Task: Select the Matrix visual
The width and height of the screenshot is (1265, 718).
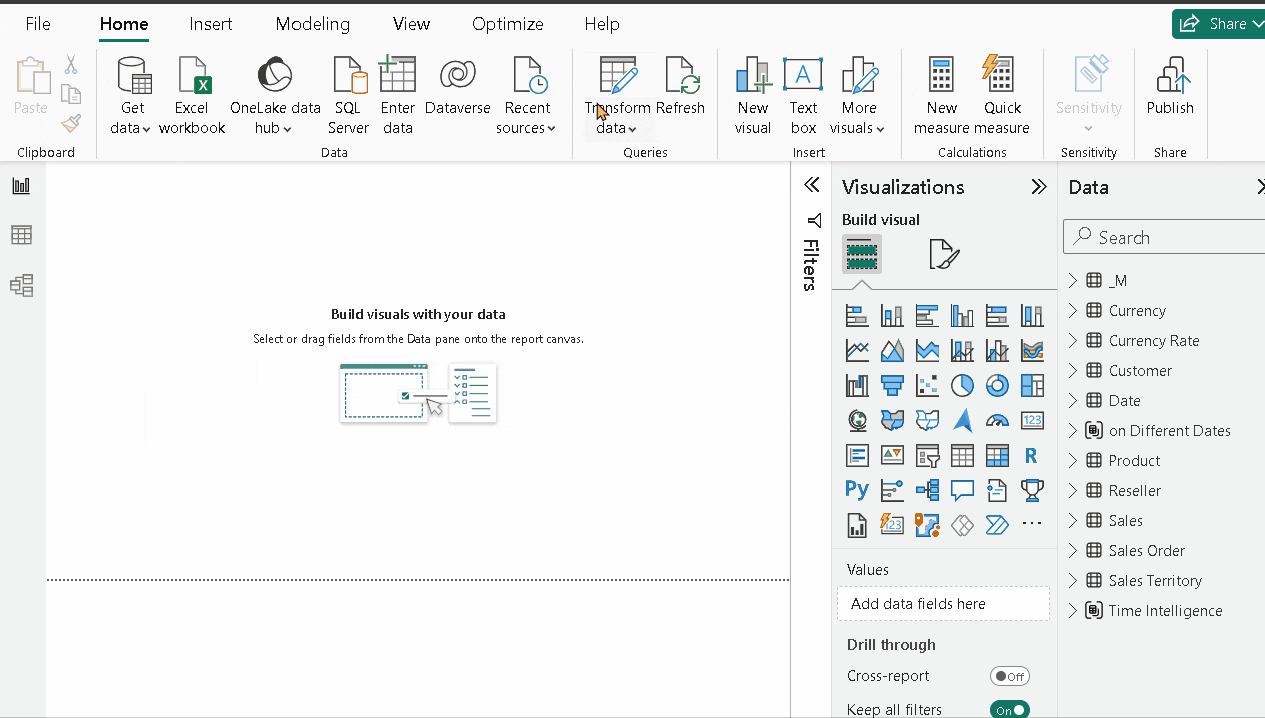Action: [997, 456]
